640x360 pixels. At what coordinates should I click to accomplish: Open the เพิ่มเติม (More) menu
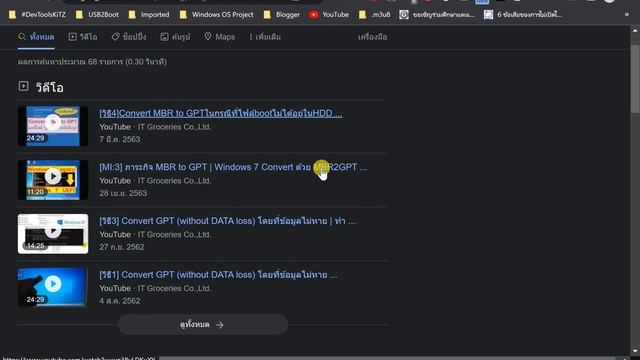(x=265, y=37)
